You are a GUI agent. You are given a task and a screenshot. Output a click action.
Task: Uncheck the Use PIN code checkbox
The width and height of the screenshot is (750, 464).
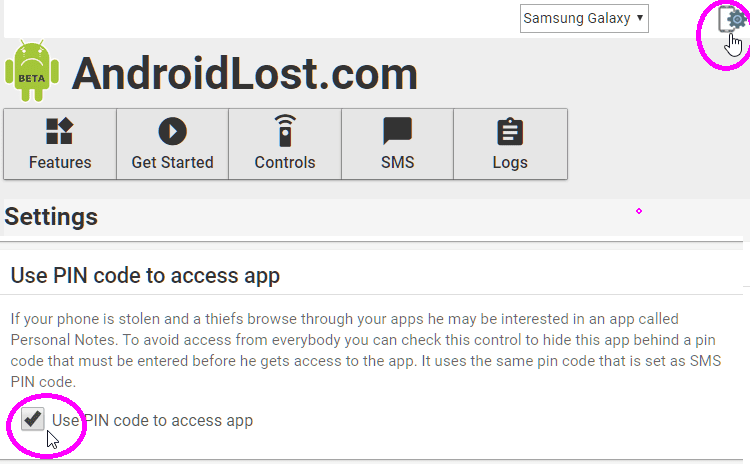(33, 419)
